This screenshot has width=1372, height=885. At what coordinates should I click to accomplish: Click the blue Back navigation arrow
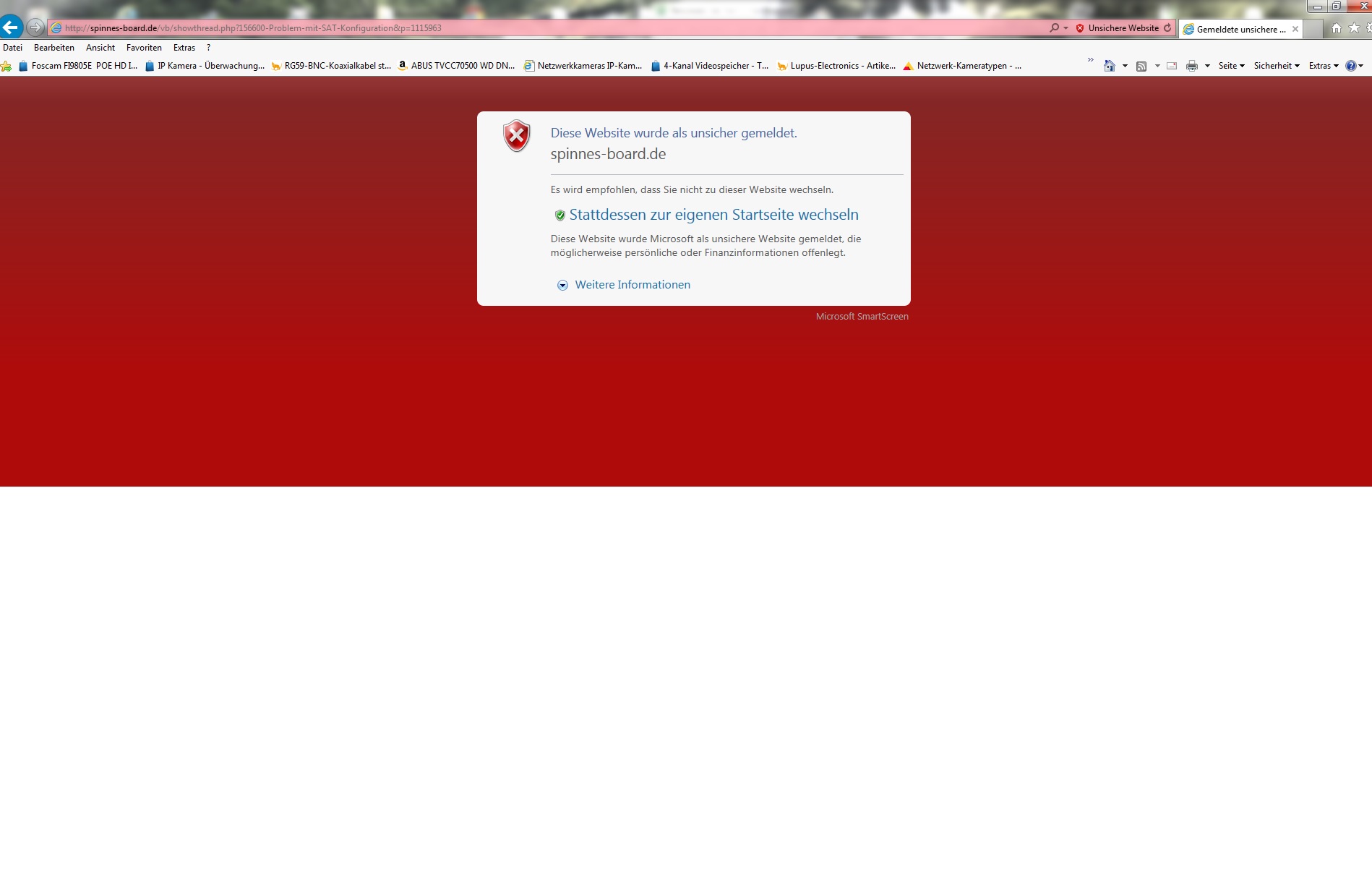tap(11, 27)
